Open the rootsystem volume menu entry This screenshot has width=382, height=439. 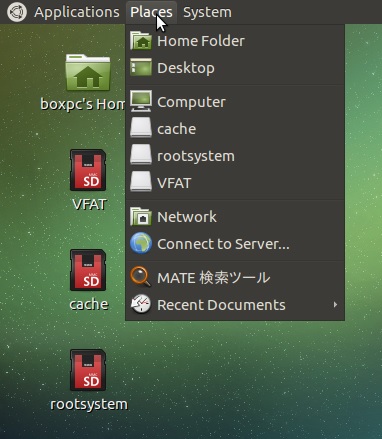click(235, 156)
